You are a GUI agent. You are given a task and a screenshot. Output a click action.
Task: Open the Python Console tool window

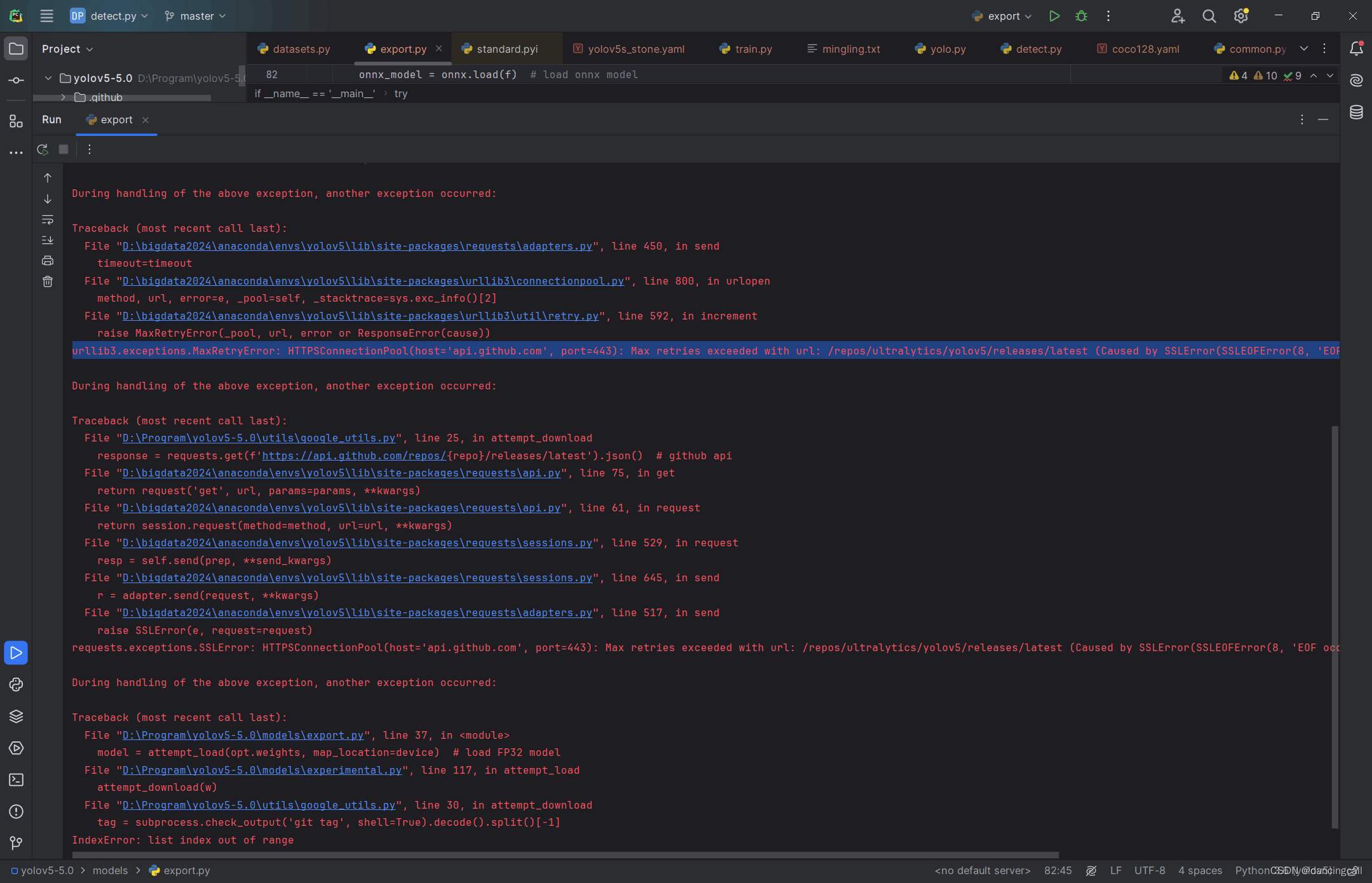point(16,685)
